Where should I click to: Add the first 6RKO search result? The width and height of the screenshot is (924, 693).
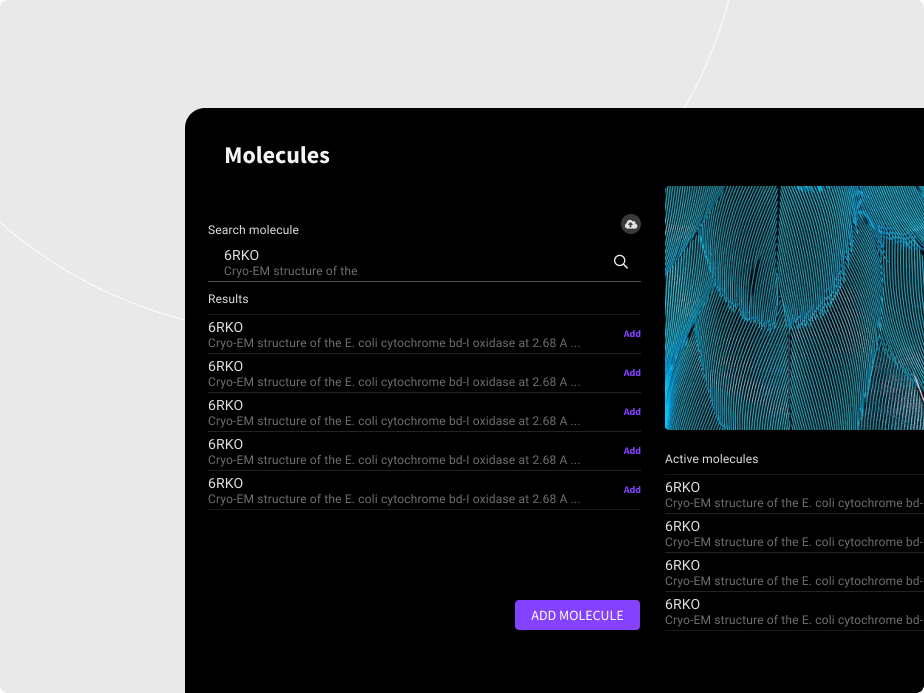tap(632, 334)
